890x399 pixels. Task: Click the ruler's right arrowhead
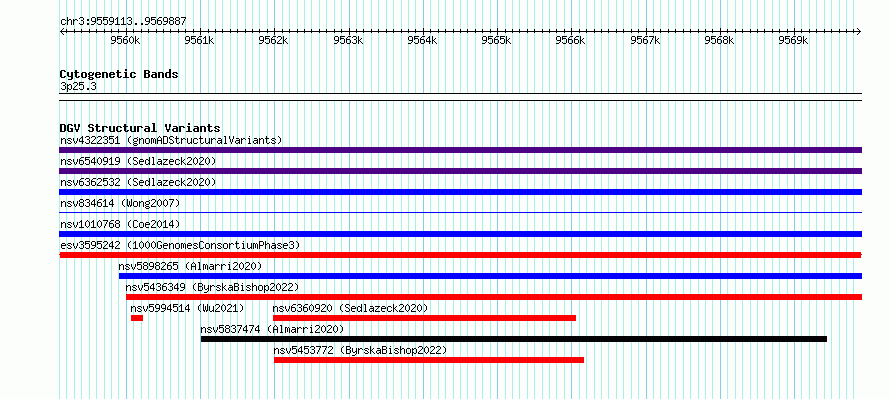(859, 31)
